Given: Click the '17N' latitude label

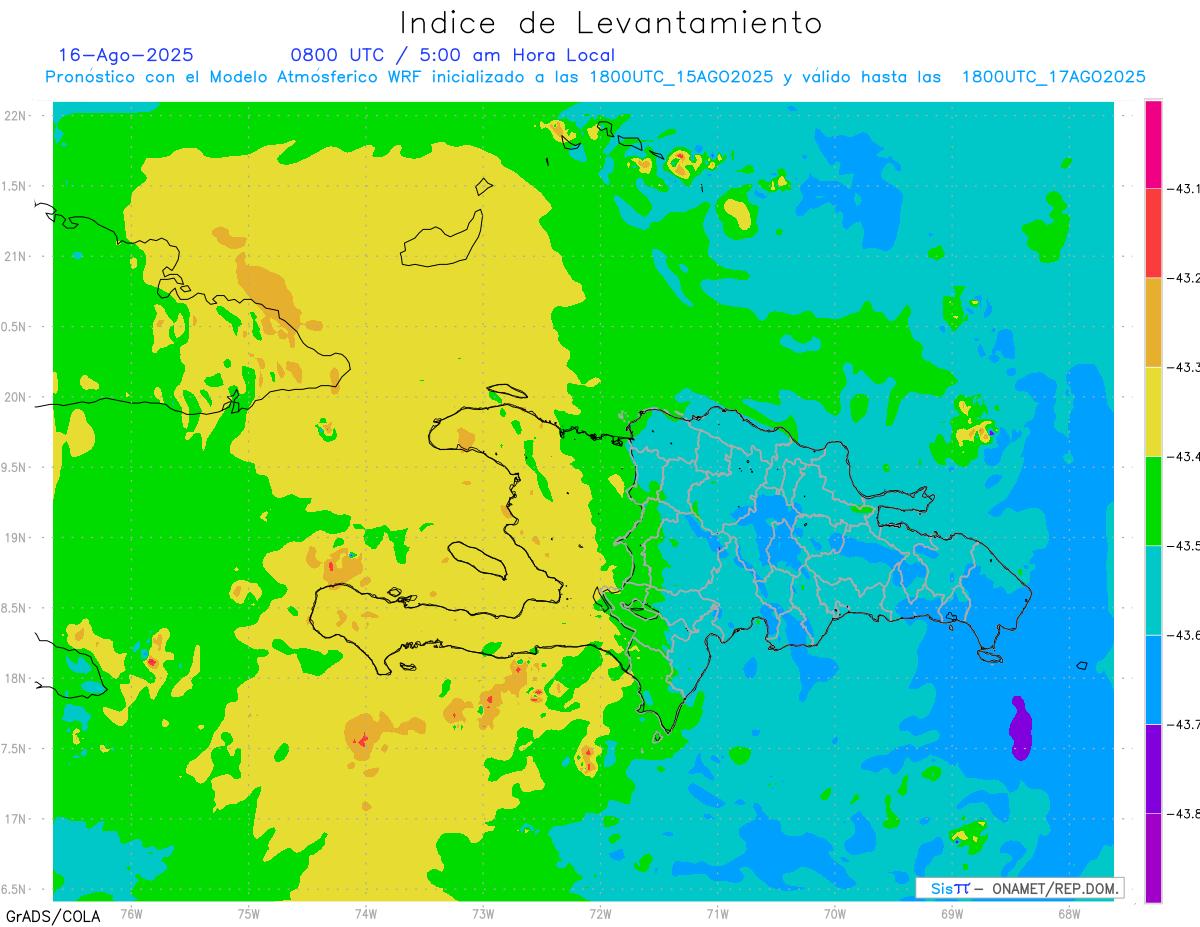Looking at the screenshot, I should 17,819.
